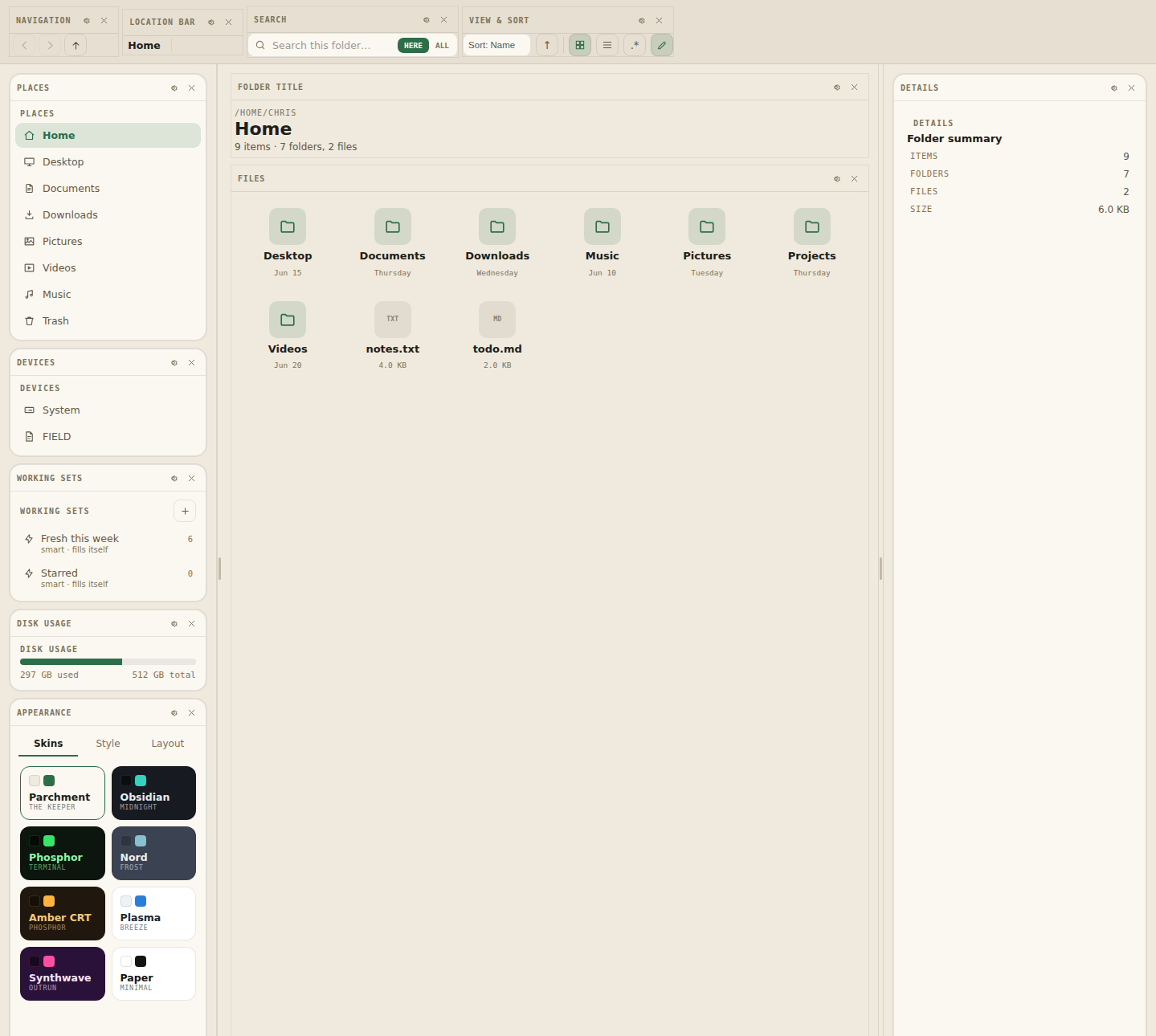
Task: Add a new working set with plus button
Action: pos(185,511)
